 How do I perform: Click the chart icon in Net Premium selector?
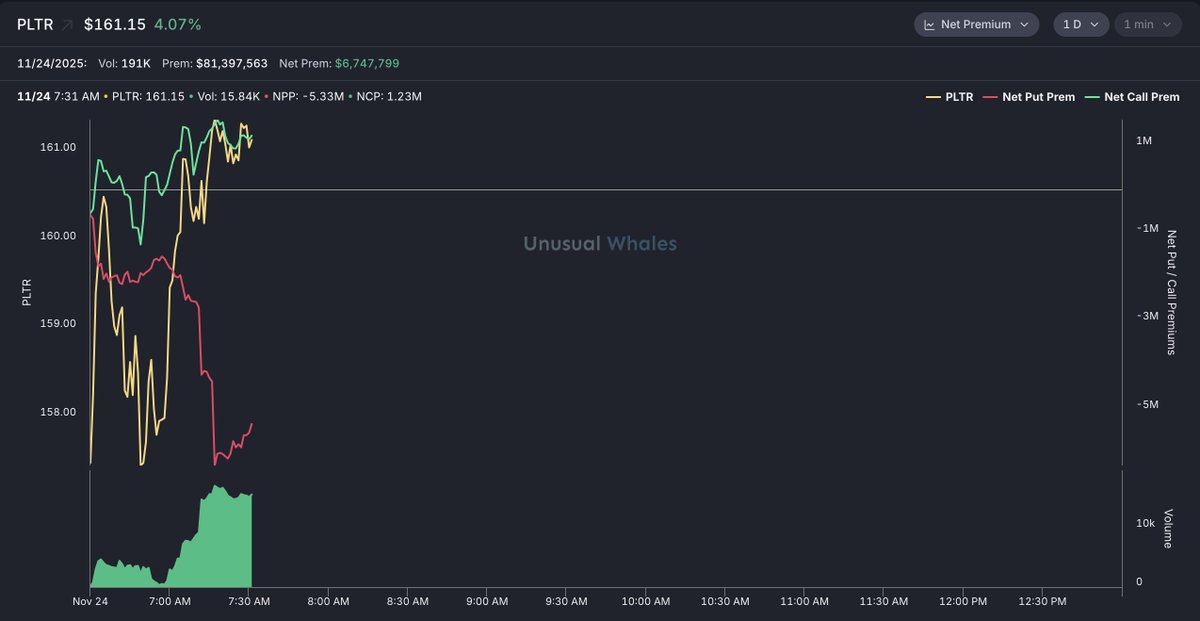(929, 24)
